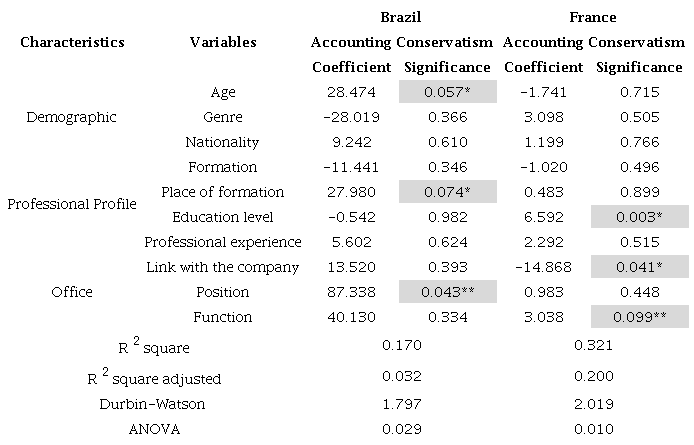The image size is (694, 445).
Task: Select the Professional experience variable label
Action: coord(222,242)
